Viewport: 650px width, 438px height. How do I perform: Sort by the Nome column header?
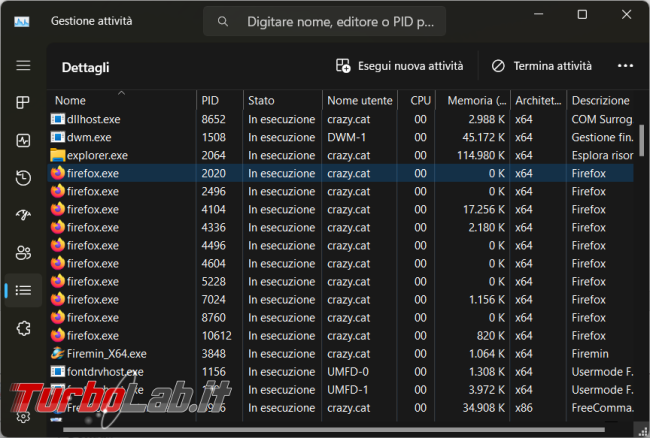(x=121, y=100)
